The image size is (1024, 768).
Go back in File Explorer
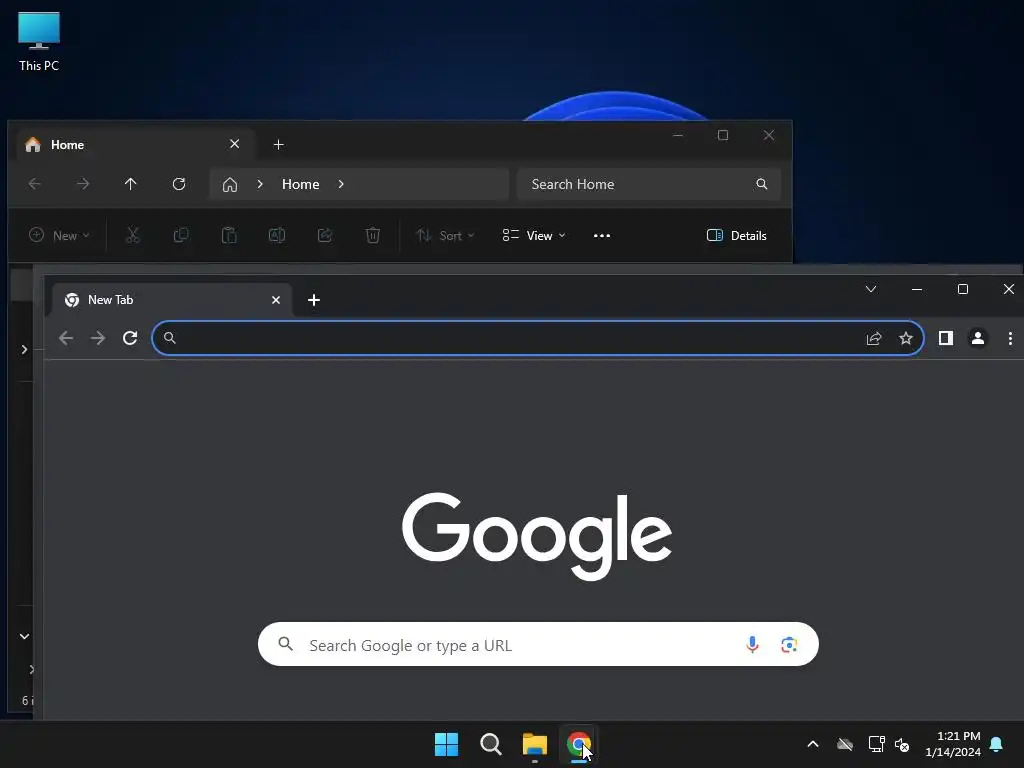coord(35,184)
